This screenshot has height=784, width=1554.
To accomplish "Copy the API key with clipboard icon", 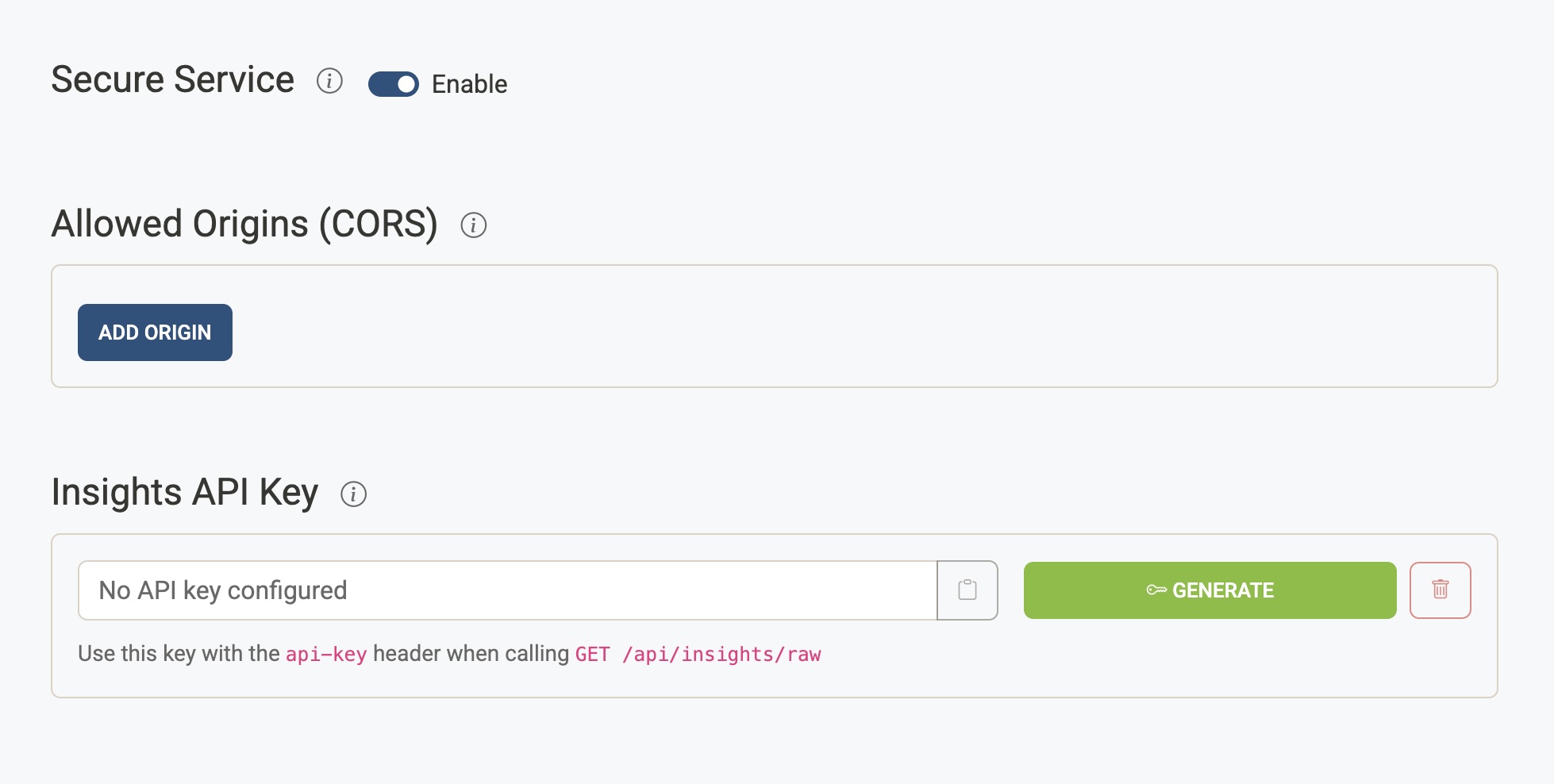I will point(967,590).
